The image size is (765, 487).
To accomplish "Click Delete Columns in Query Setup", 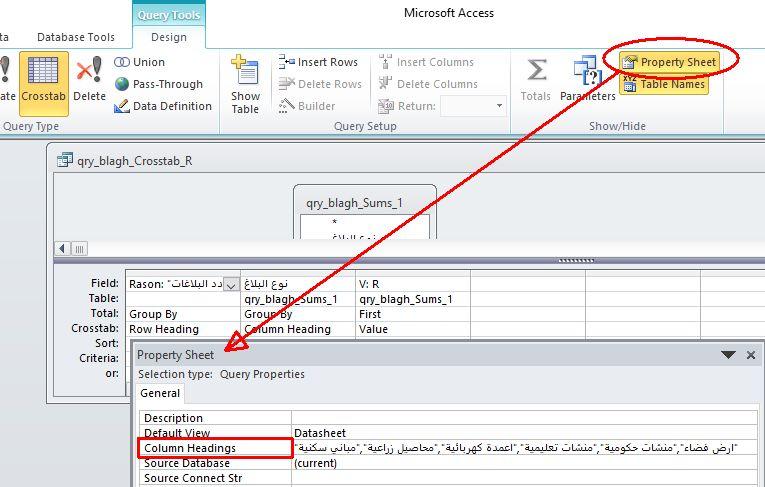I will pos(428,84).
